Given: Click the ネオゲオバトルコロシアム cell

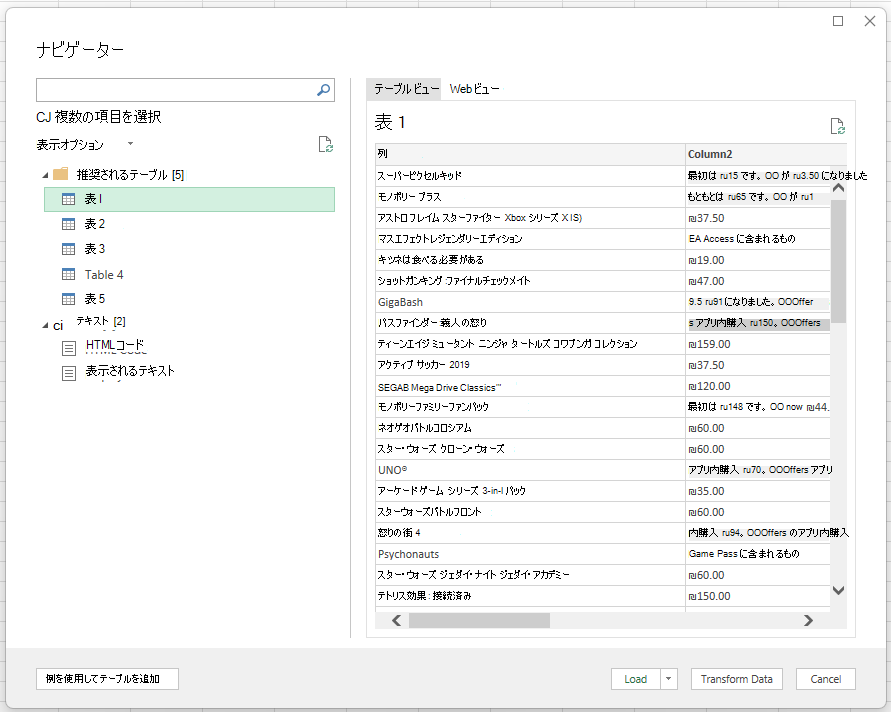Looking at the screenshot, I should tap(530, 428).
